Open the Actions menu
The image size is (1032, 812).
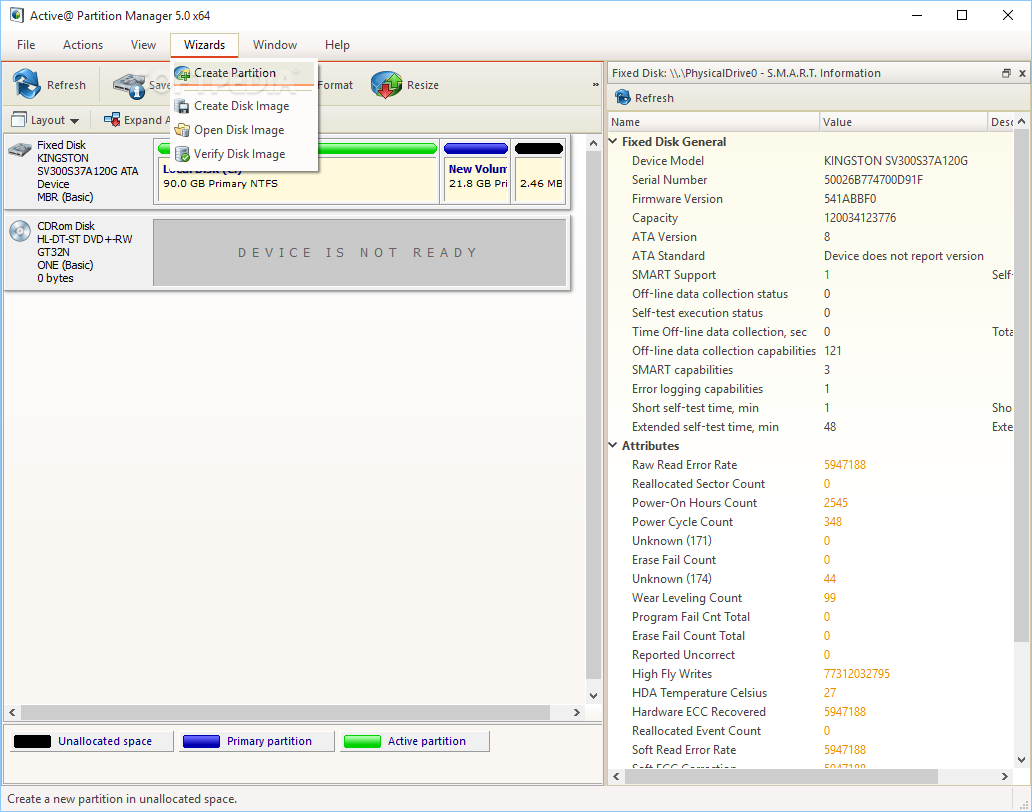[83, 45]
